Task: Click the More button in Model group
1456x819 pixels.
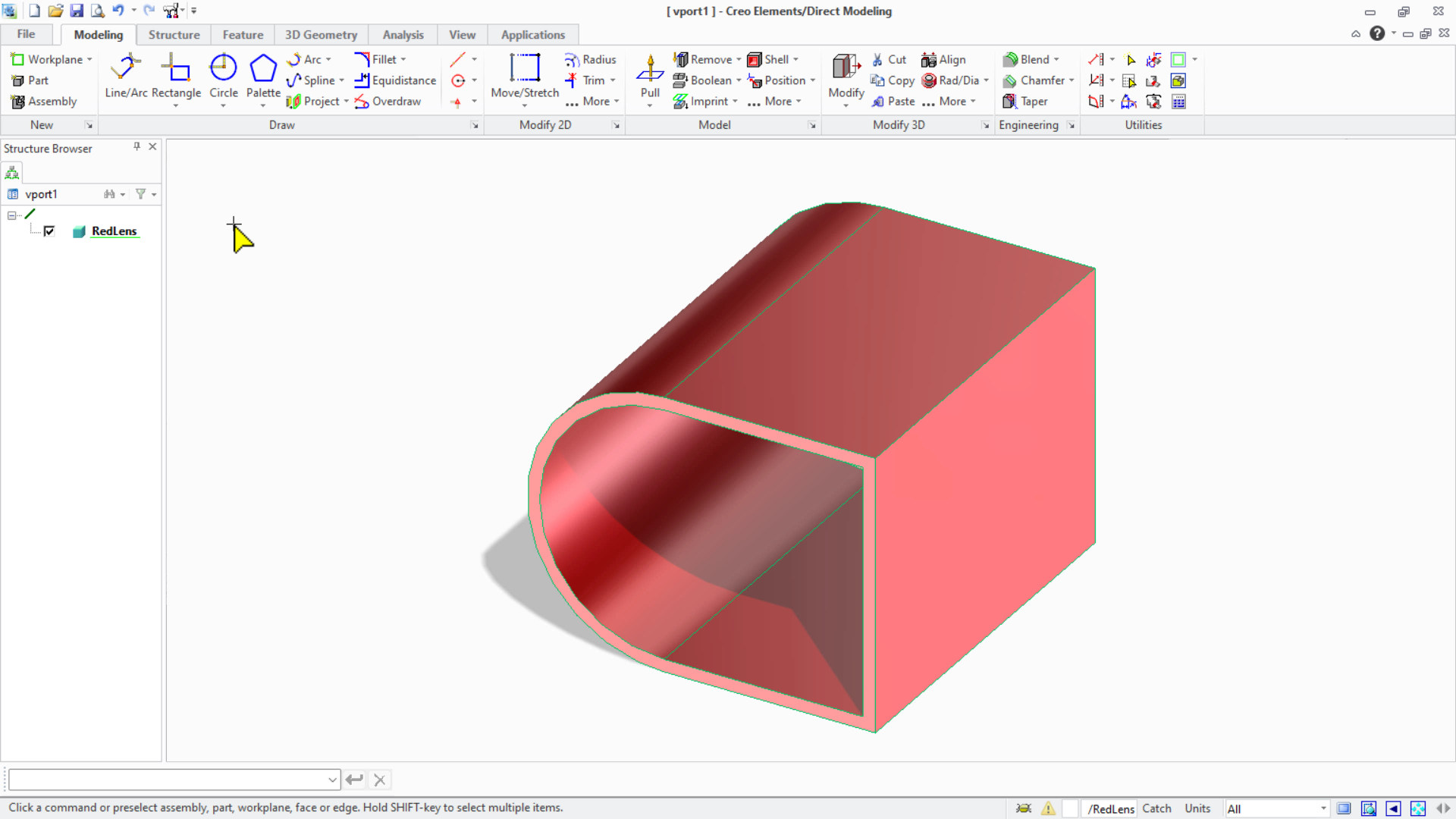Action: 773,101
